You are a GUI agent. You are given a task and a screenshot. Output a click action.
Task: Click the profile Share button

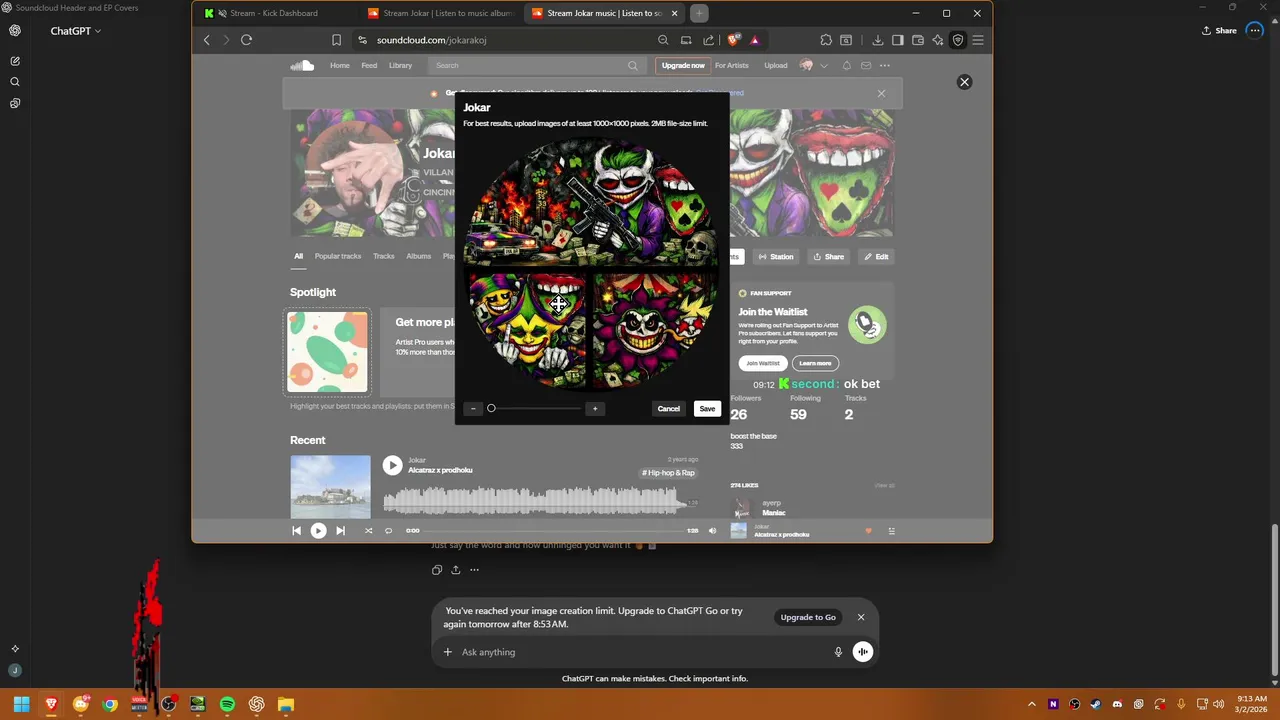click(828, 256)
